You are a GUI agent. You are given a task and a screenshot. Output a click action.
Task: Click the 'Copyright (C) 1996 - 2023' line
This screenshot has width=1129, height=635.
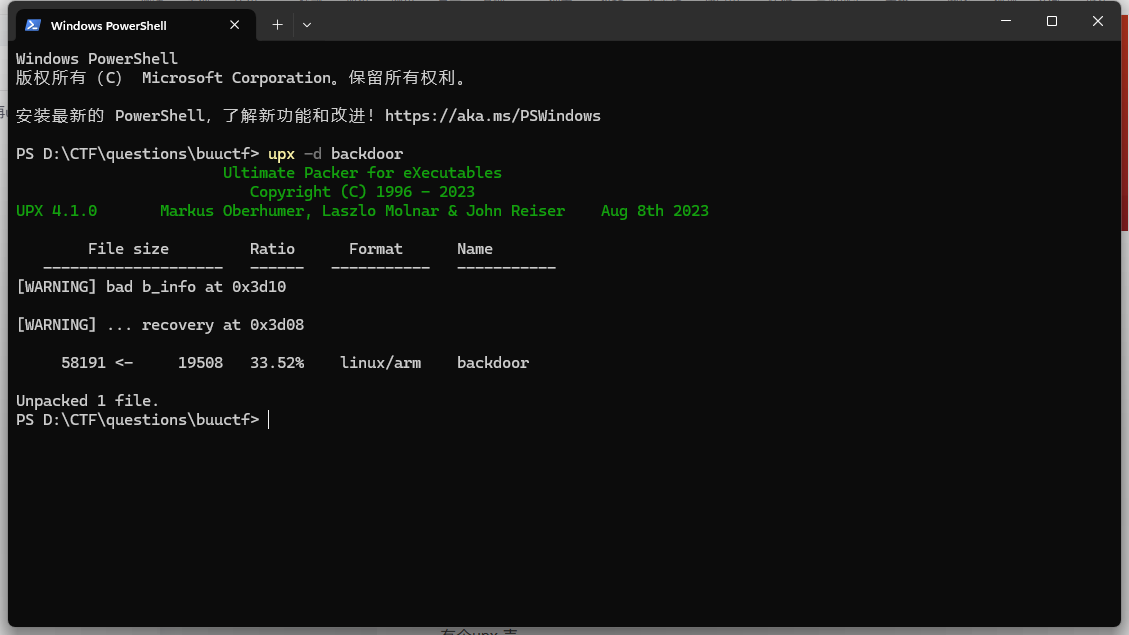(362, 192)
